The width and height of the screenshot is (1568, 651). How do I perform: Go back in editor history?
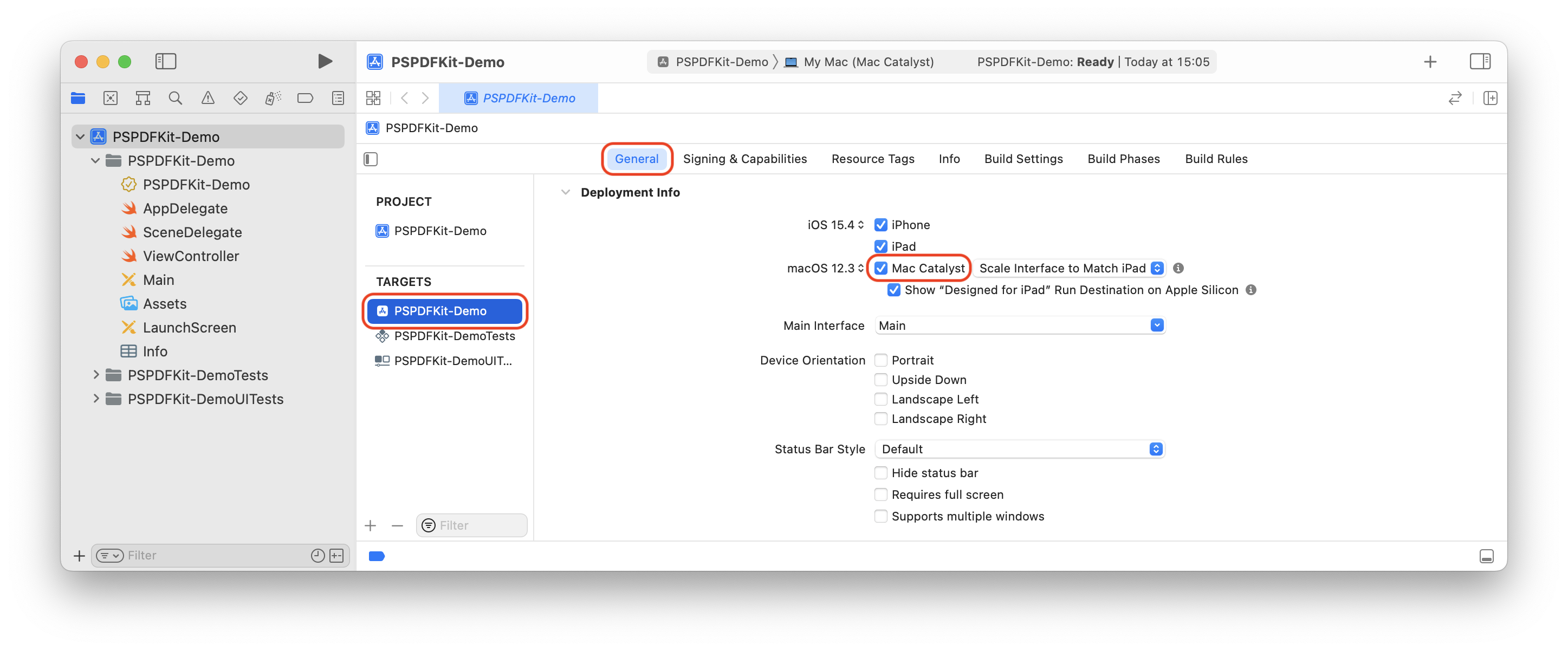pyautogui.click(x=405, y=98)
